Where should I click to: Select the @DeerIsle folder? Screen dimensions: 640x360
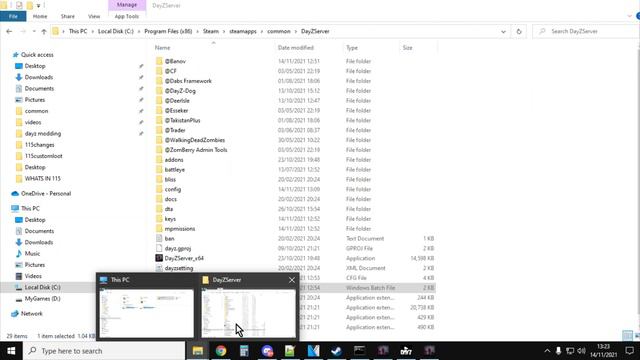pyautogui.click(x=177, y=100)
